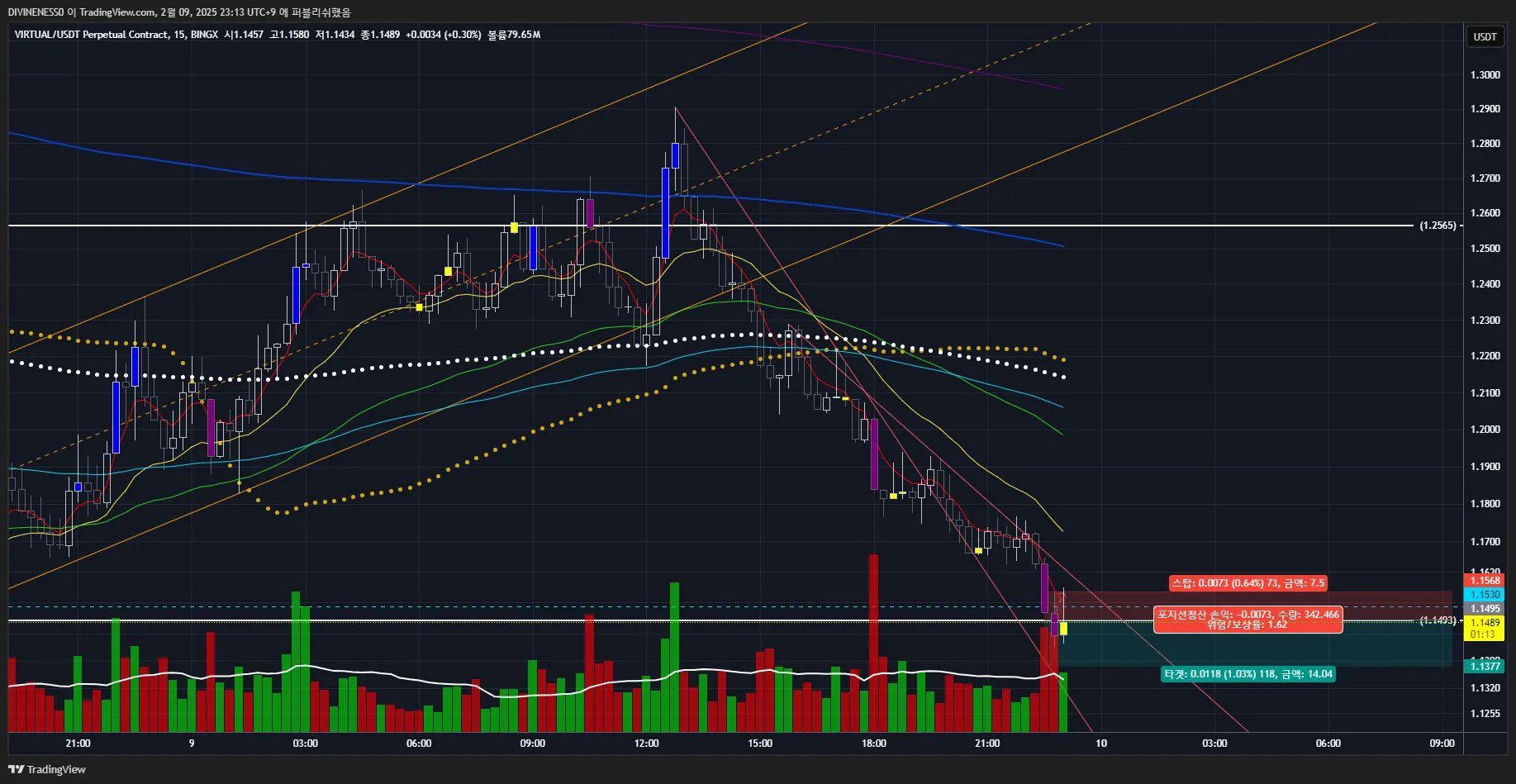Click the change value +0.0034 (+0.30%)
The height and width of the screenshot is (784, 1516).
444,35
